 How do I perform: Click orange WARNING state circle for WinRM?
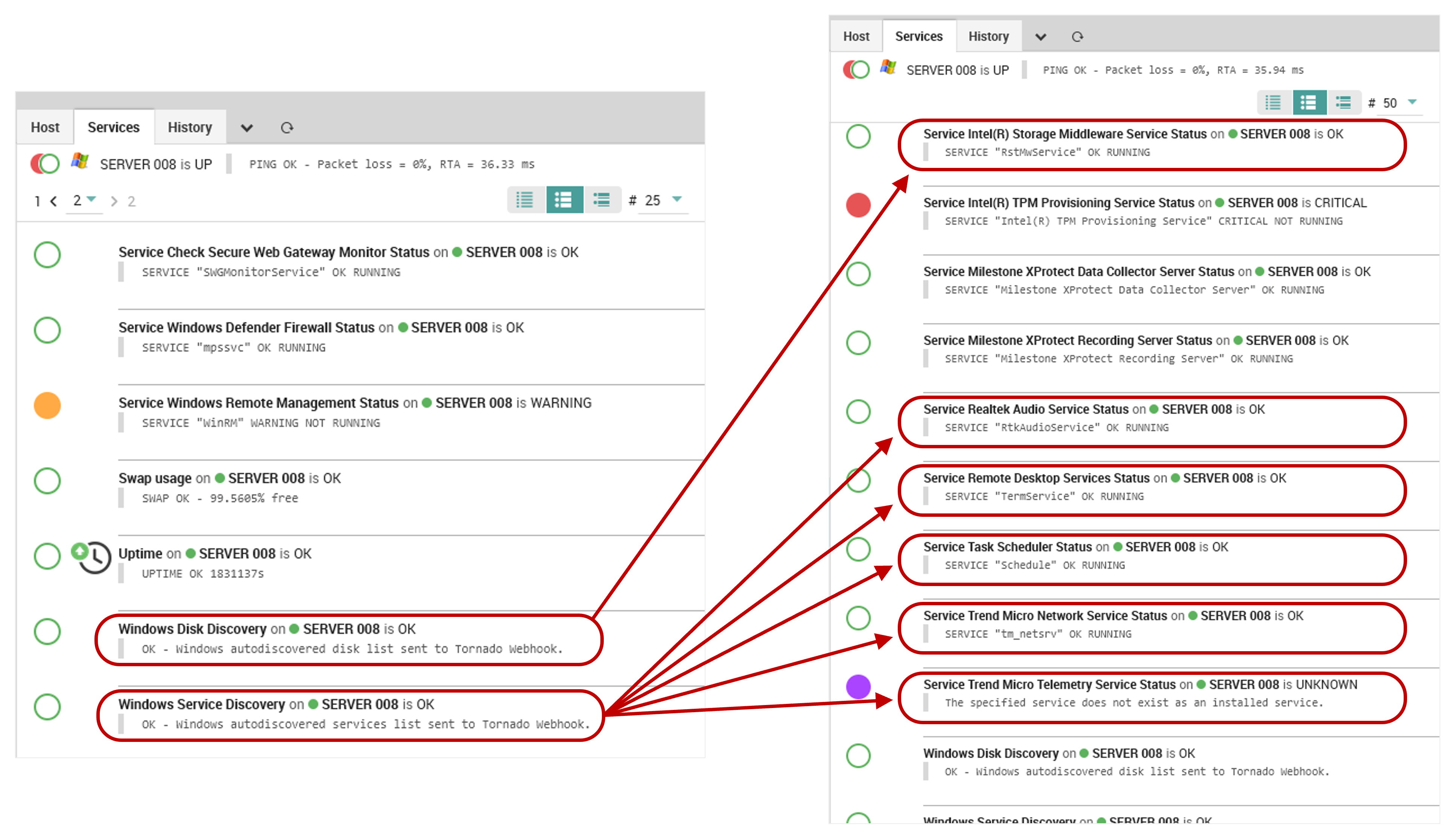pos(47,405)
